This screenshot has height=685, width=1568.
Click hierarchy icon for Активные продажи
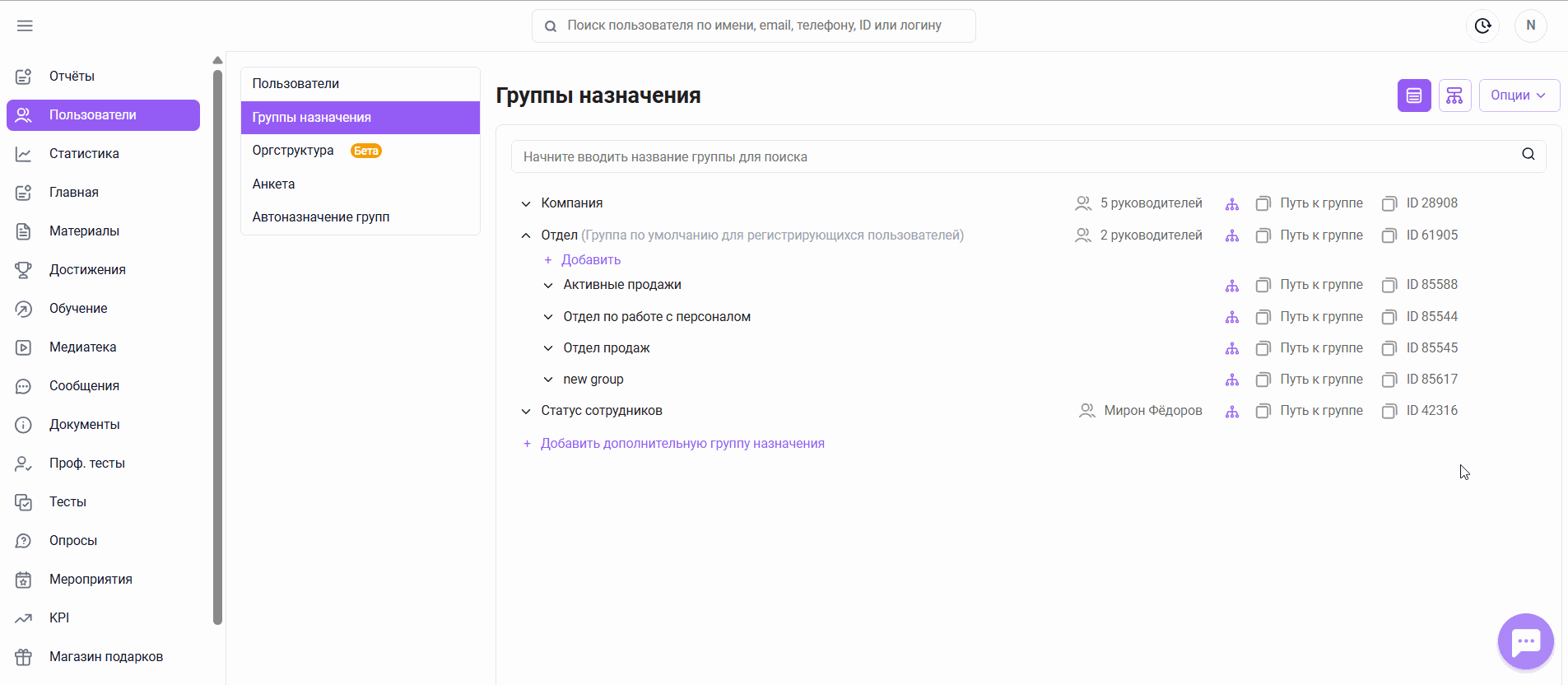tap(1232, 285)
